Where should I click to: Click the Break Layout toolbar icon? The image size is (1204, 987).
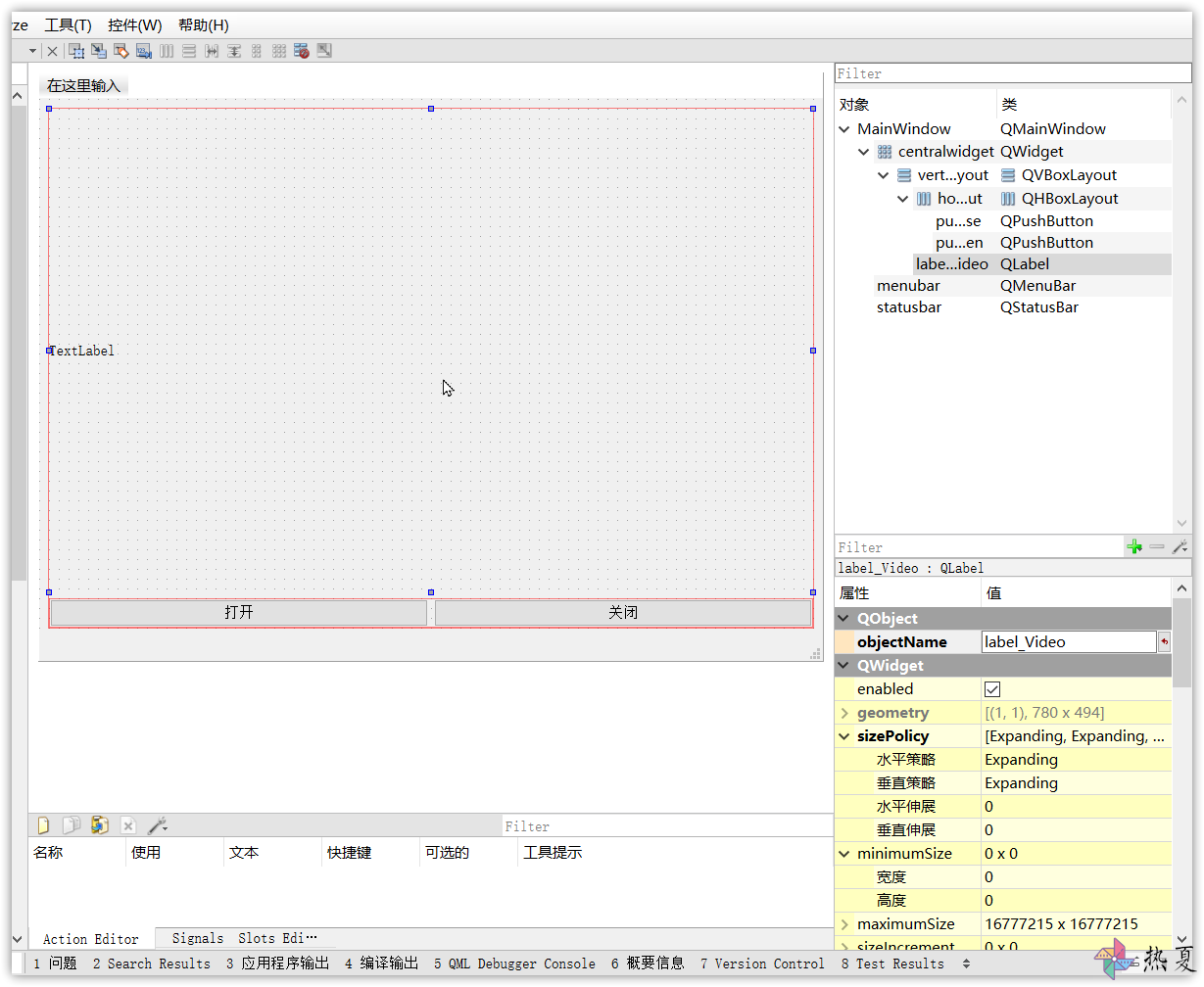click(302, 51)
